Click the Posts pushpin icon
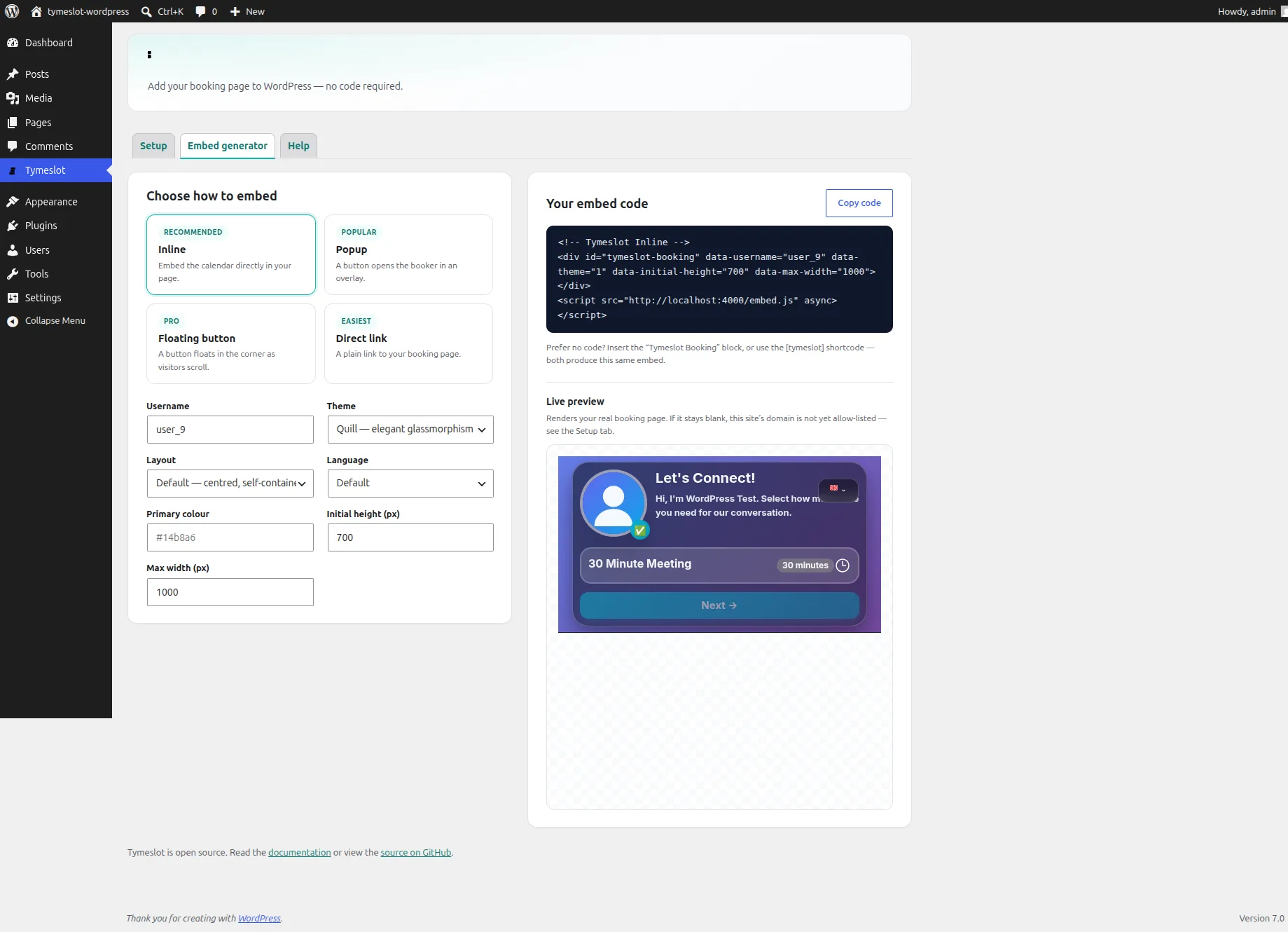The height and width of the screenshot is (932, 1288). pos(13,74)
